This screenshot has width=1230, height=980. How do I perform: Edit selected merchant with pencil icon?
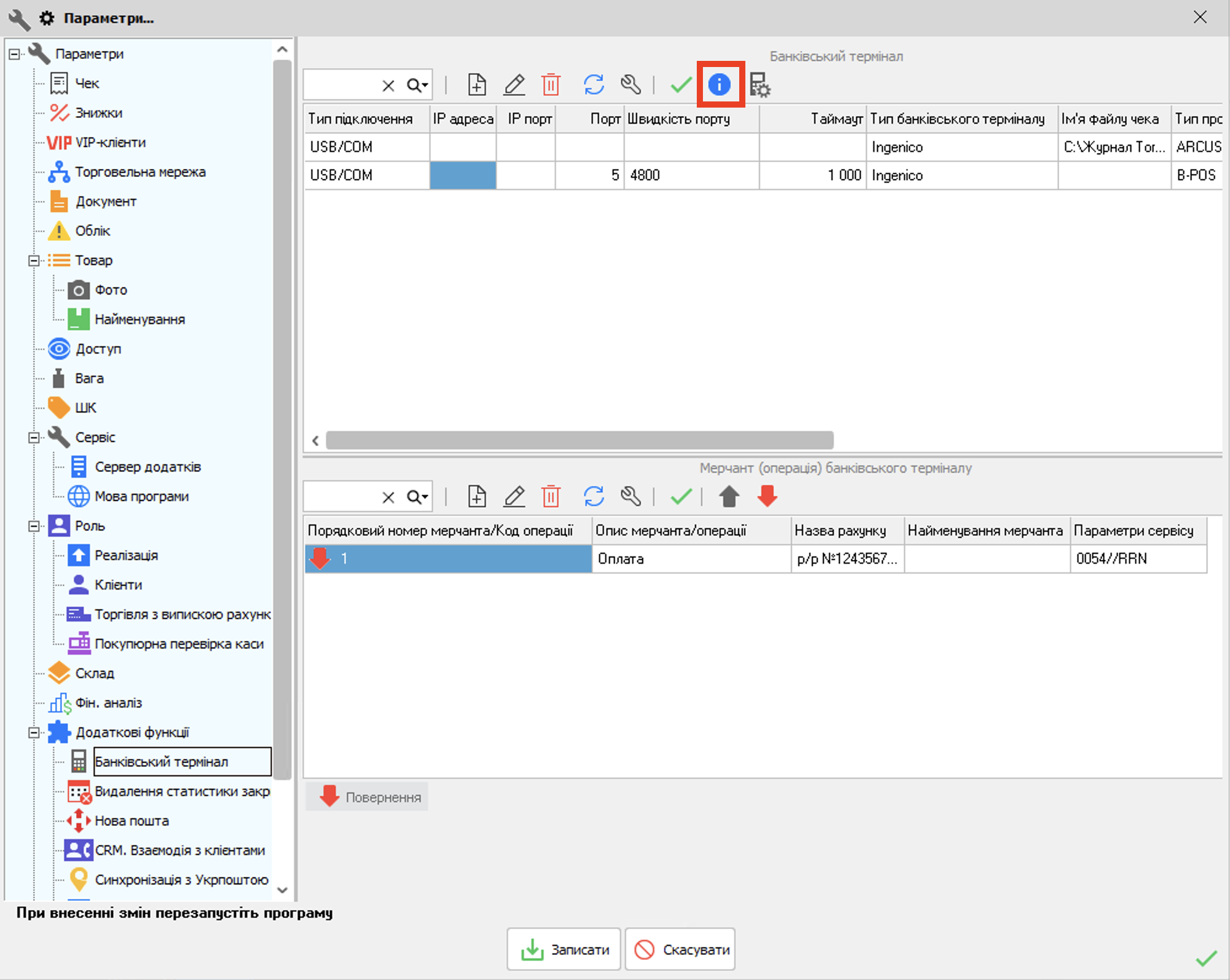click(x=514, y=496)
